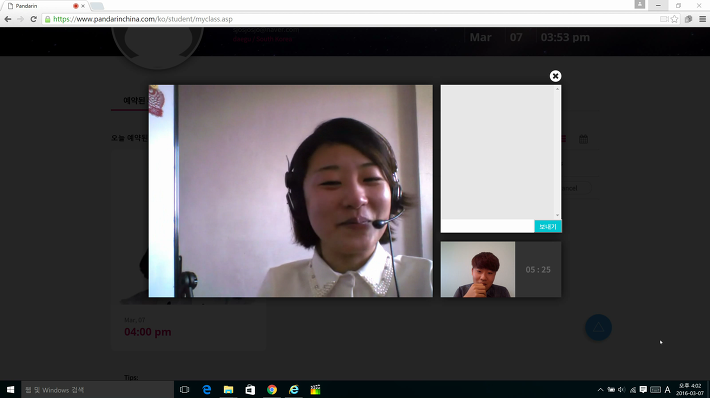Click the teacher's main video feed

291,191
